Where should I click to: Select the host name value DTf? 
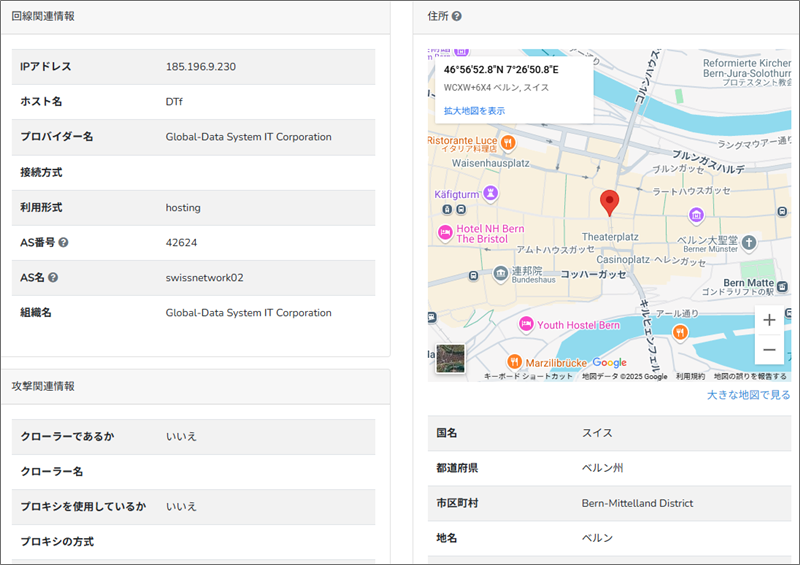tap(174, 102)
